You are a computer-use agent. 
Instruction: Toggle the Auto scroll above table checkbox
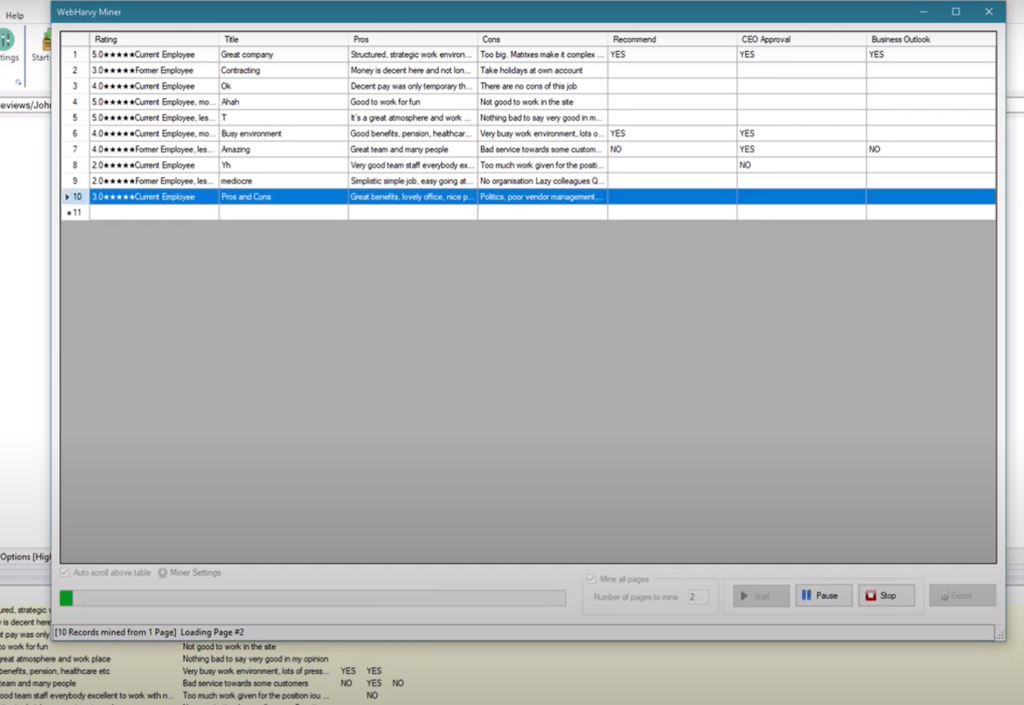pos(66,573)
